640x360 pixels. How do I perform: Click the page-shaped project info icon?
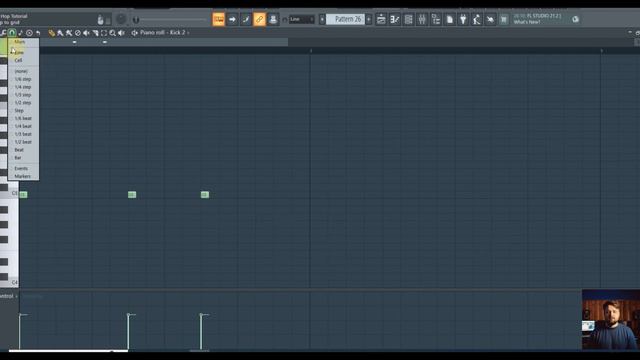(x=449, y=19)
